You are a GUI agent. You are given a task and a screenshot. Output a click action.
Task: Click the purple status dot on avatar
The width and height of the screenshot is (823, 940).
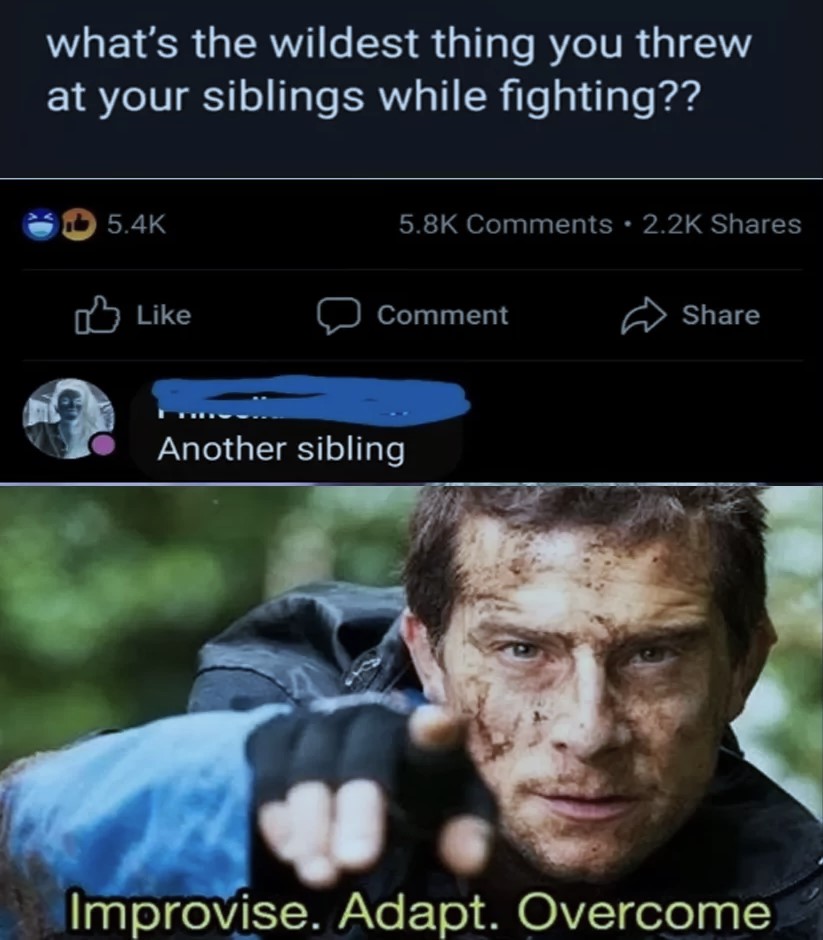tap(103, 445)
